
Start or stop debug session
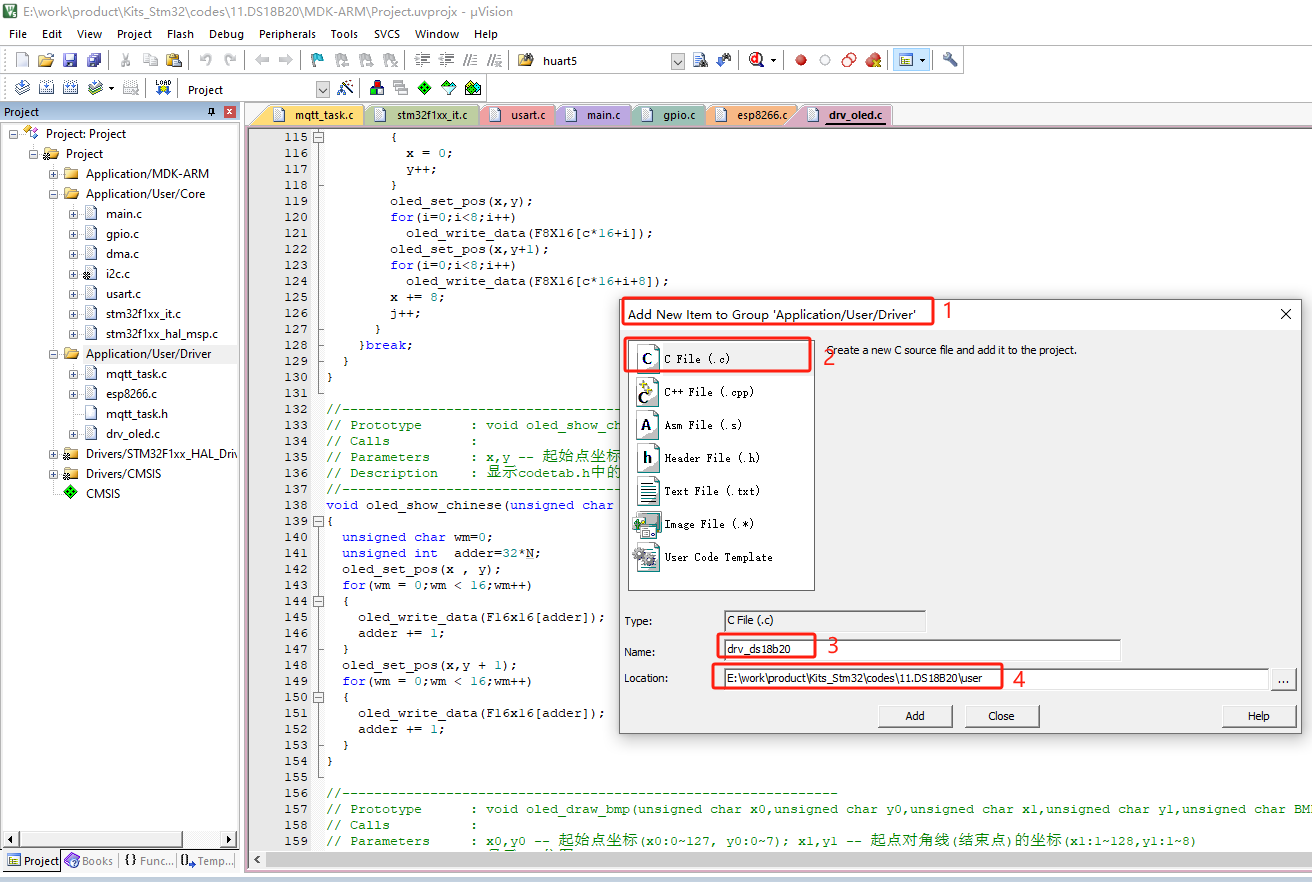(x=757, y=60)
